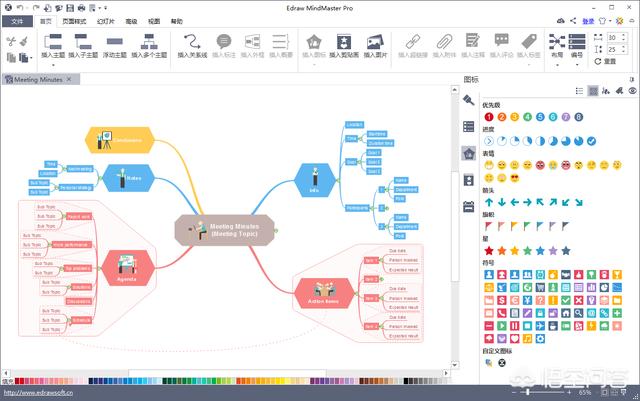Open the 帮助 help tab

pos(177,21)
